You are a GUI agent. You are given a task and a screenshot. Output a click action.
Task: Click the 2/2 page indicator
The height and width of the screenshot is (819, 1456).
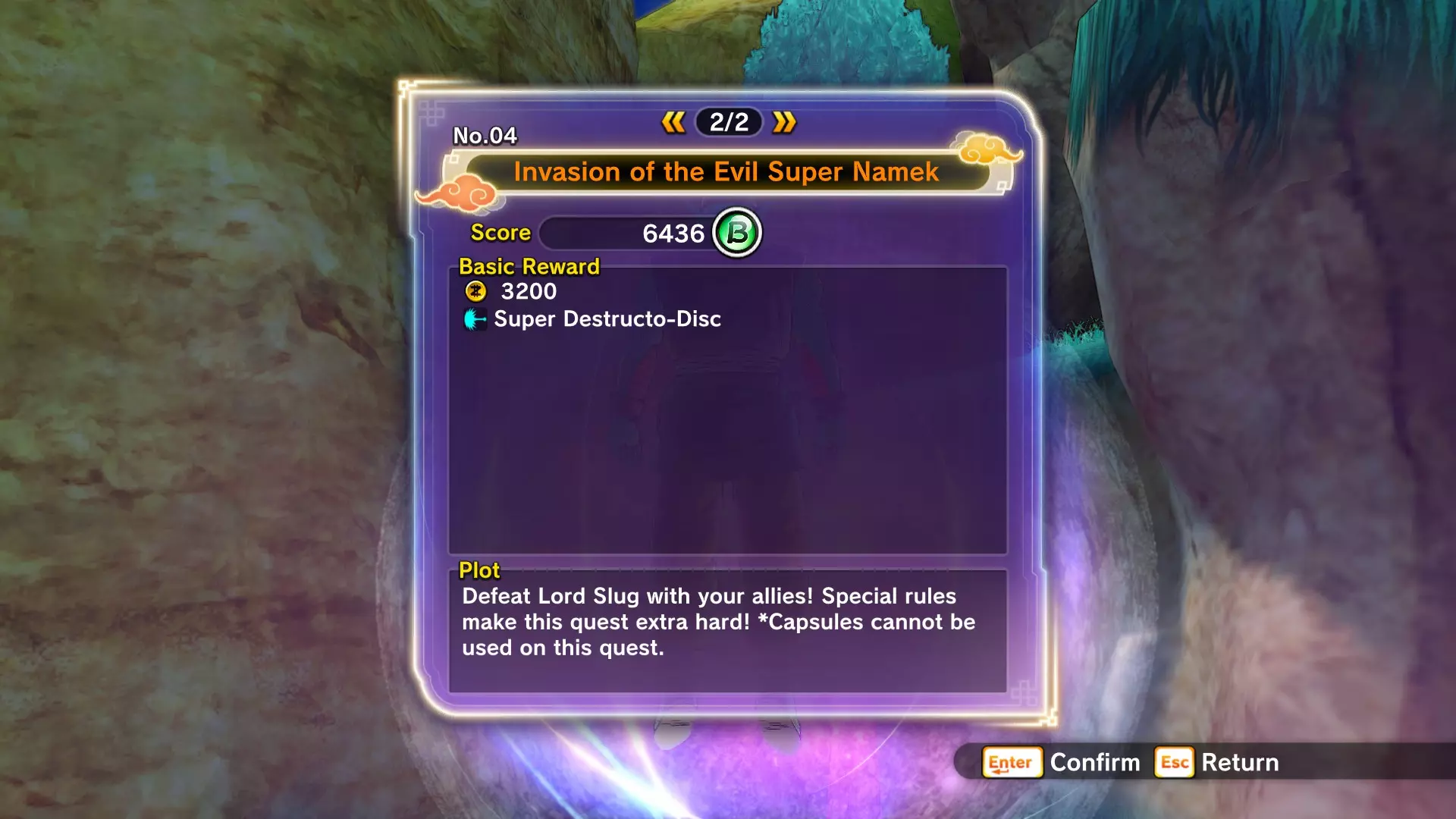(729, 122)
